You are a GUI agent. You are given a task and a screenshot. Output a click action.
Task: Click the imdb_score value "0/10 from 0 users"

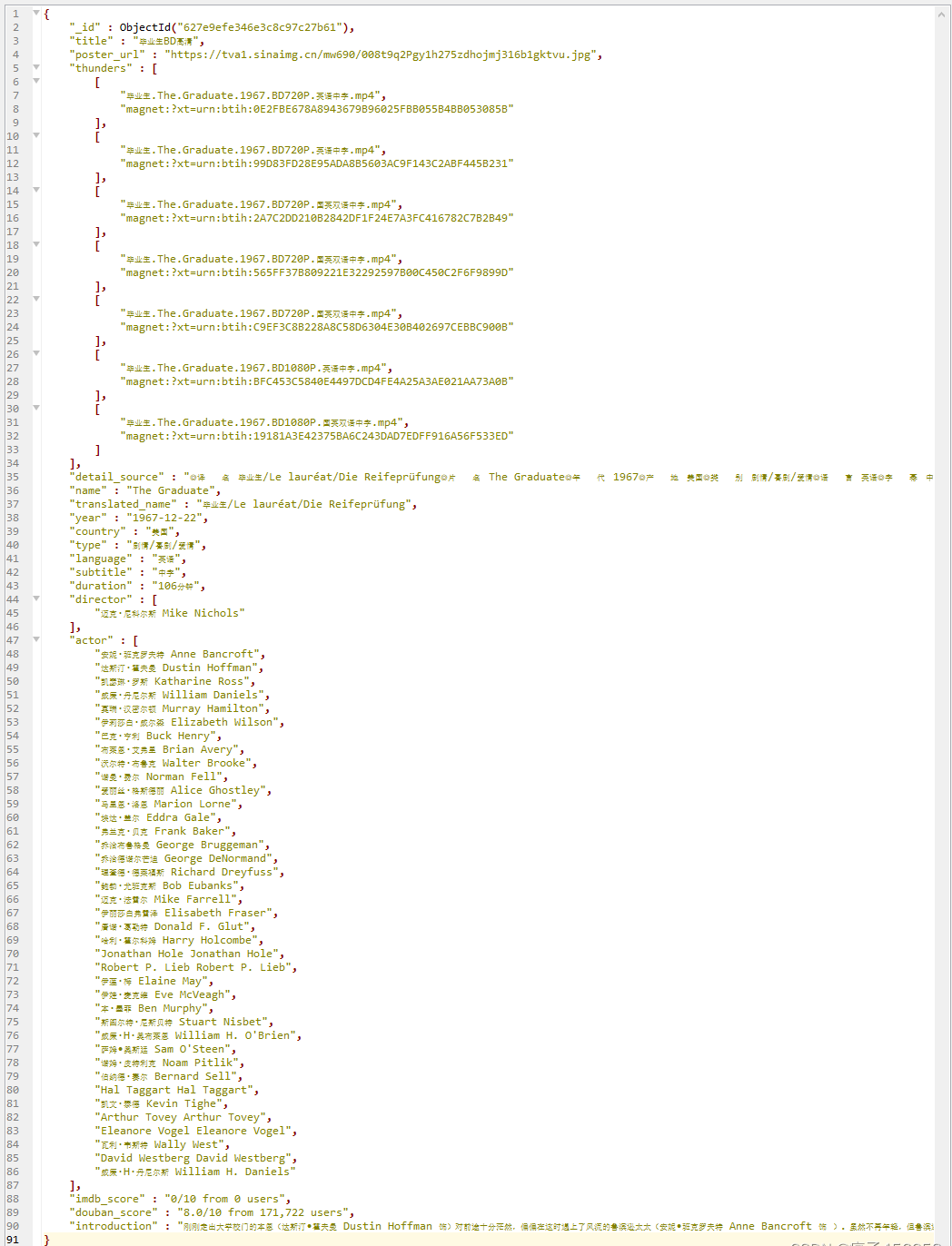(224, 1199)
